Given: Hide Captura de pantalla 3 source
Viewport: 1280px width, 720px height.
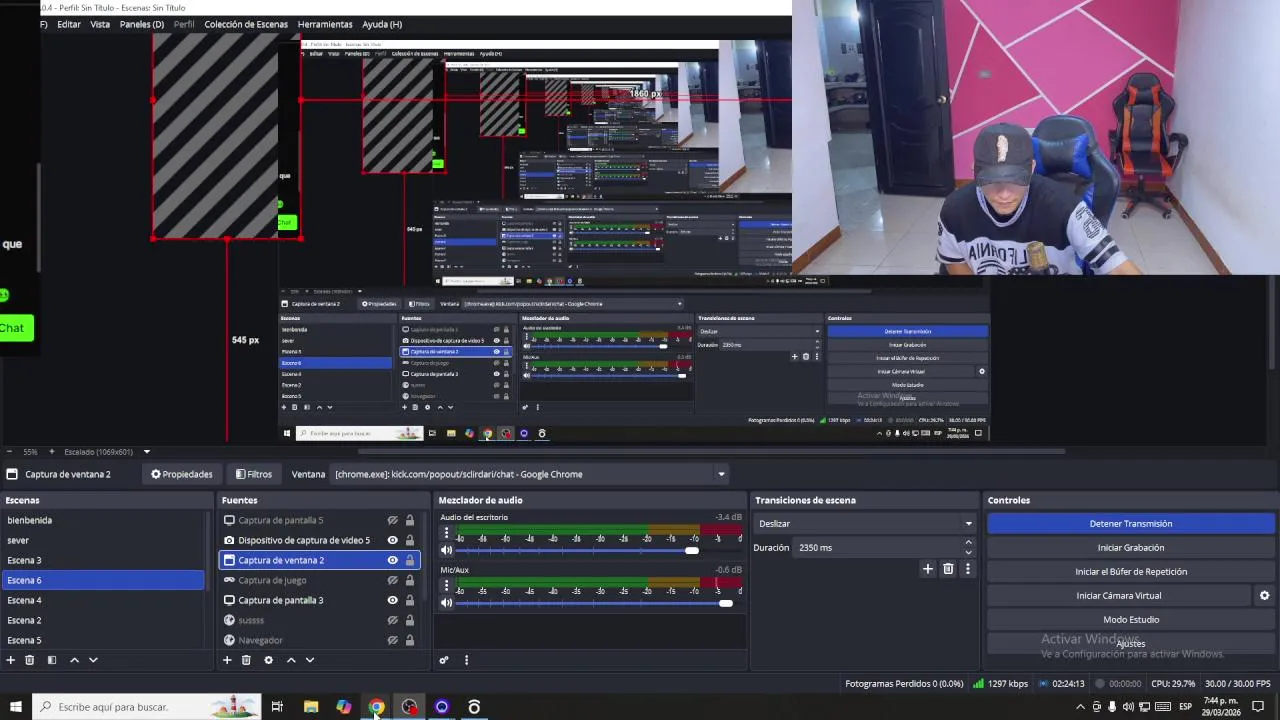Looking at the screenshot, I should tap(392, 600).
